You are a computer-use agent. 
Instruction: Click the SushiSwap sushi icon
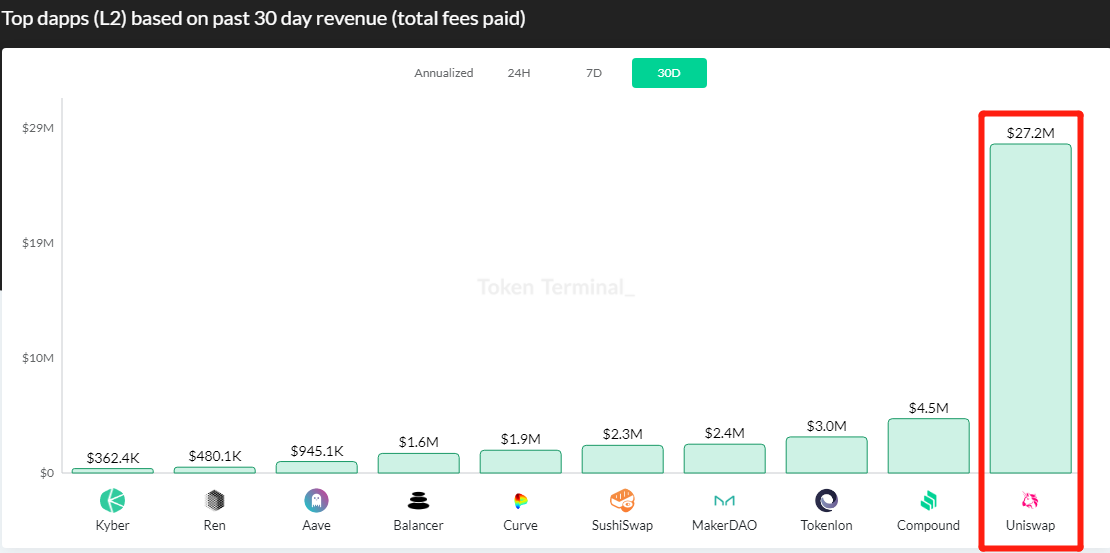coord(622,501)
